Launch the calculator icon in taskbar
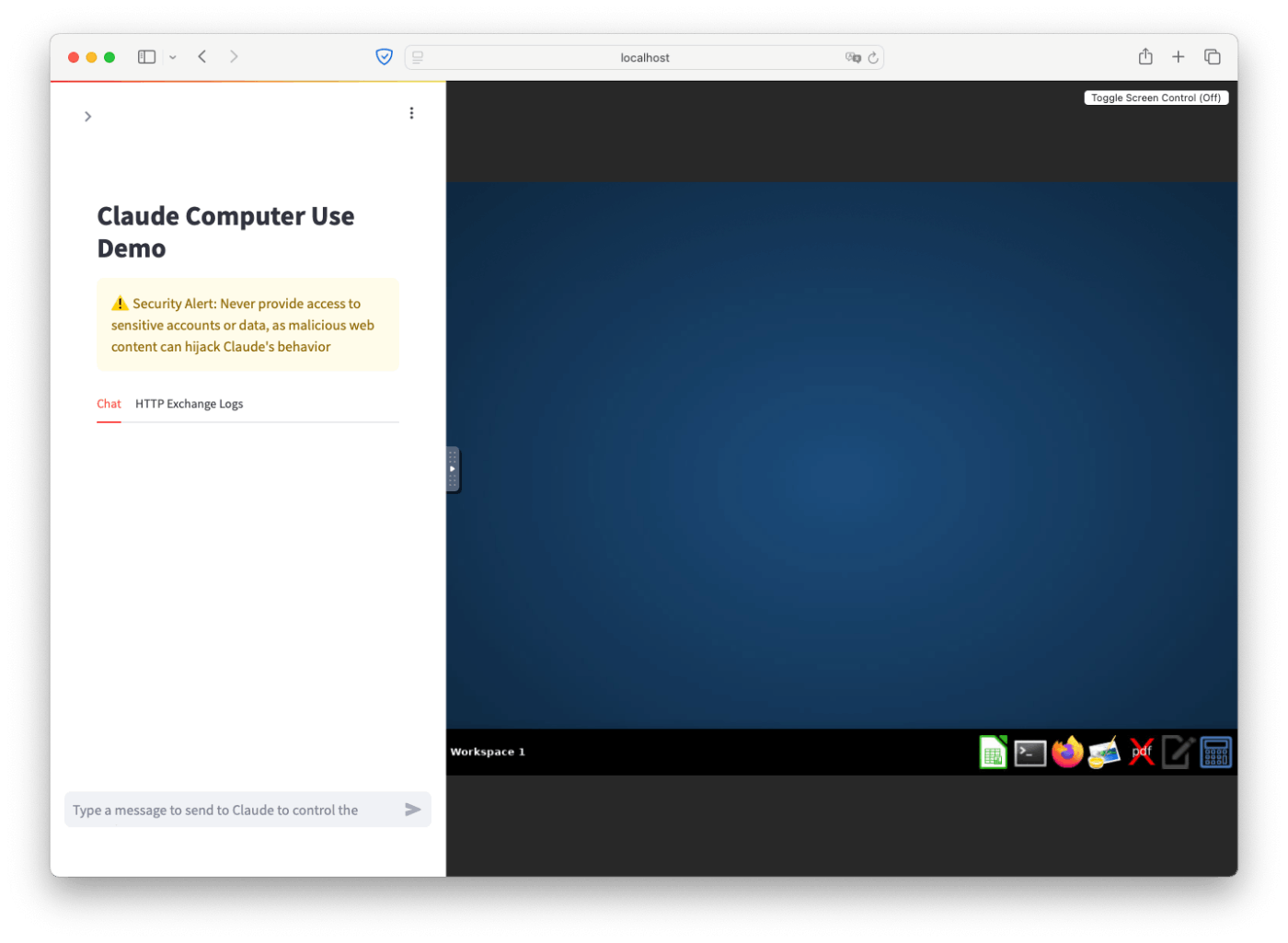Viewport: 1288px width, 943px height. coord(1214,753)
